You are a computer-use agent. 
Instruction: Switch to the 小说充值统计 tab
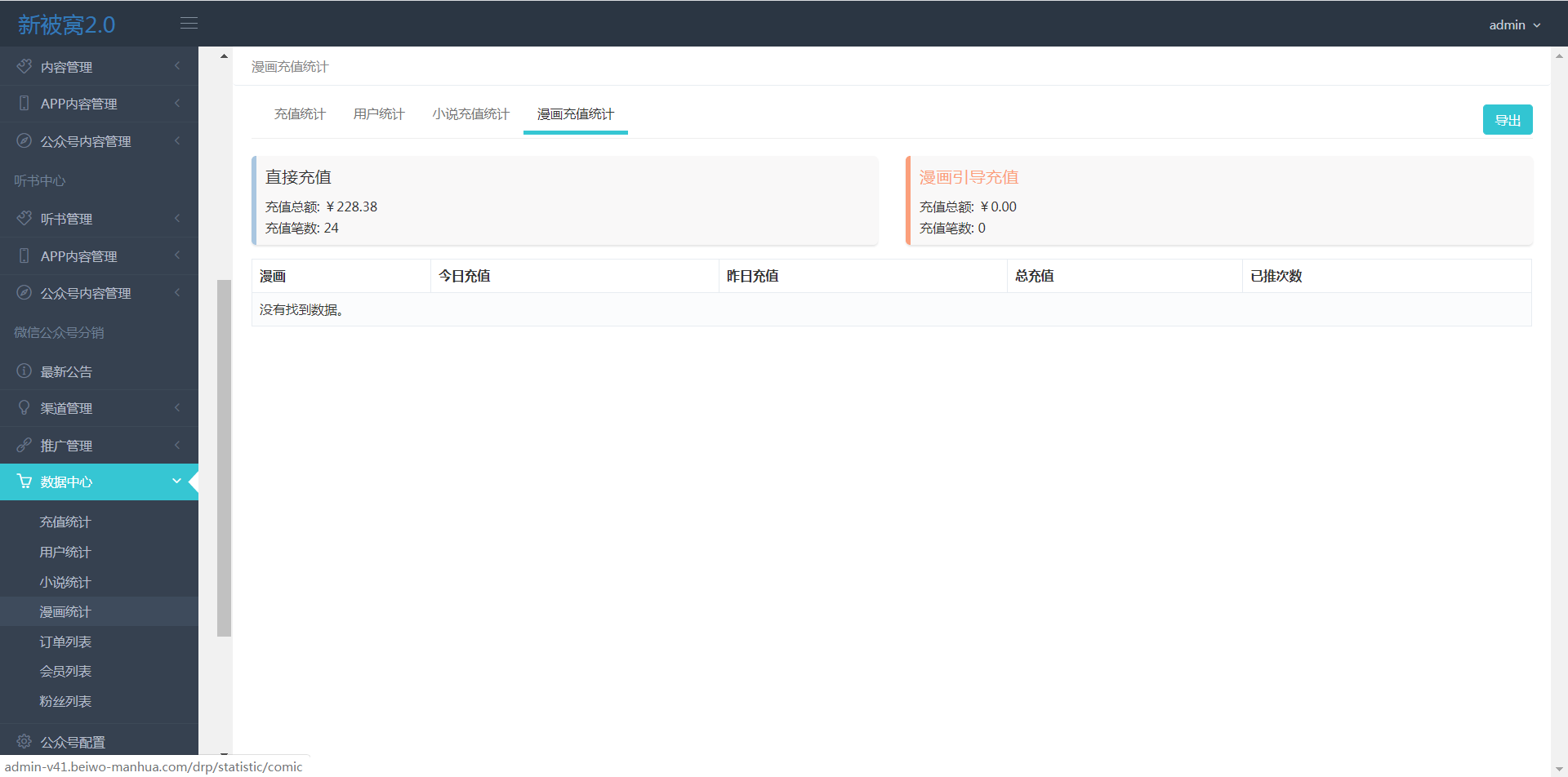click(470, 114)
